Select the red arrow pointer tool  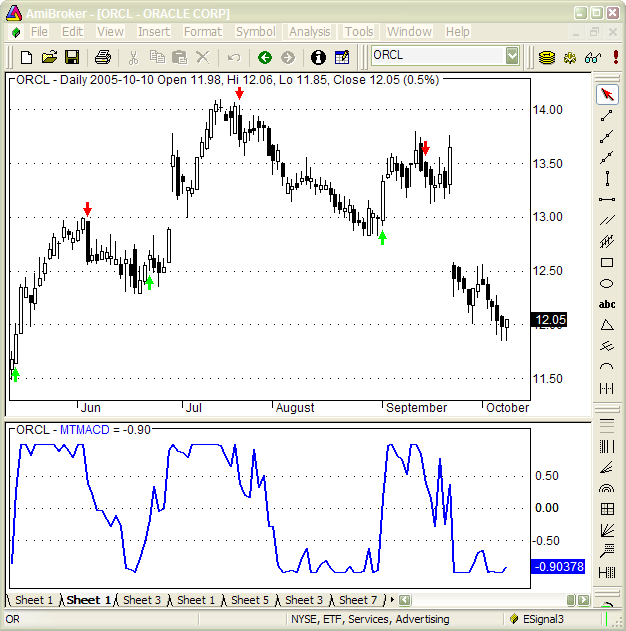pyautogui.click(x=607, y=94)
